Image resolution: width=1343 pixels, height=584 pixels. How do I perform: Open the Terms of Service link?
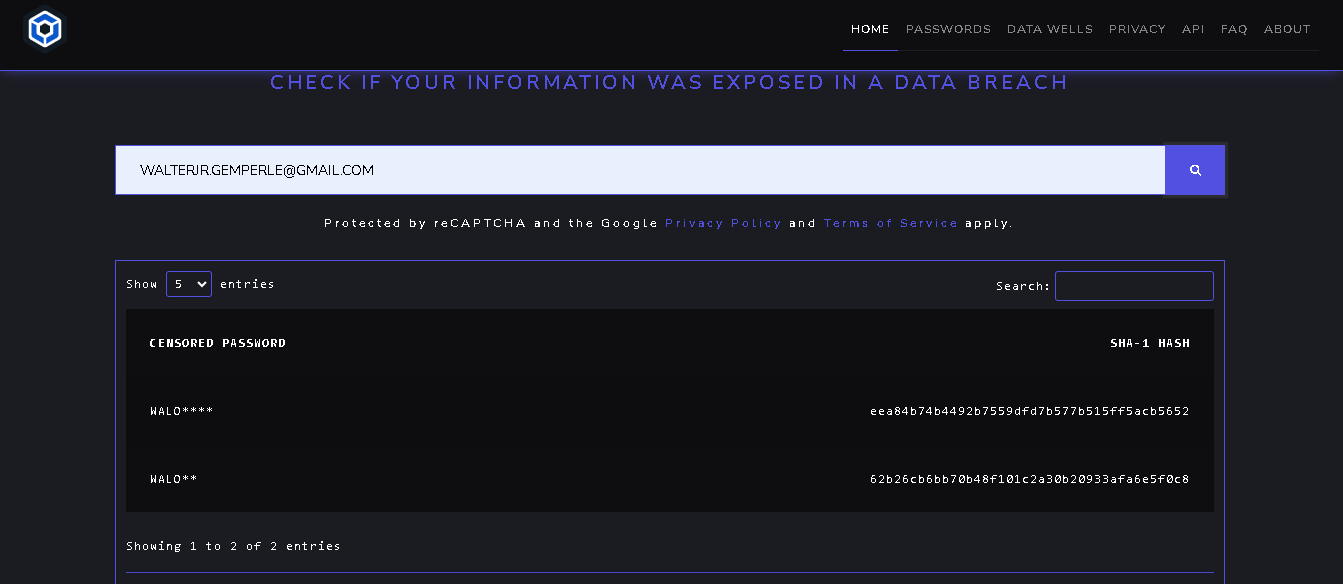click(x=891, y=223)
